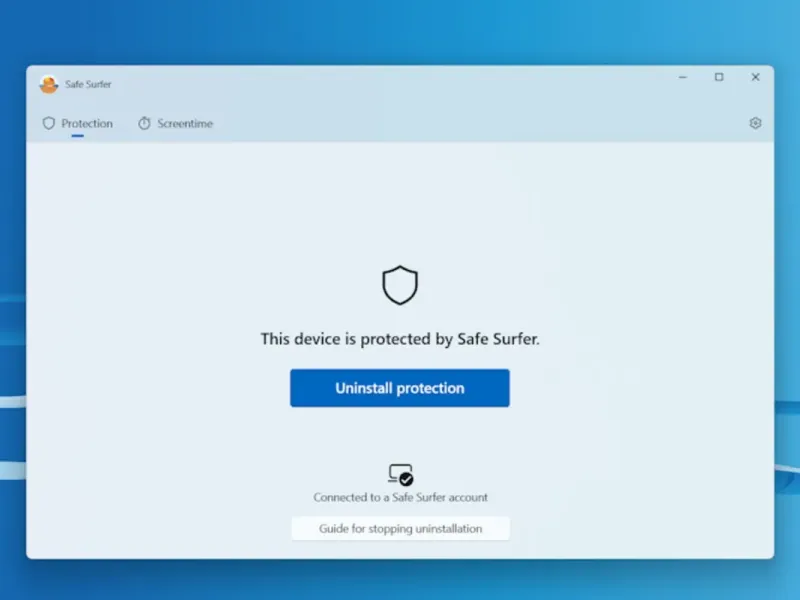Click the large shield status icon

pyautogui.click(x=400, y=285)
